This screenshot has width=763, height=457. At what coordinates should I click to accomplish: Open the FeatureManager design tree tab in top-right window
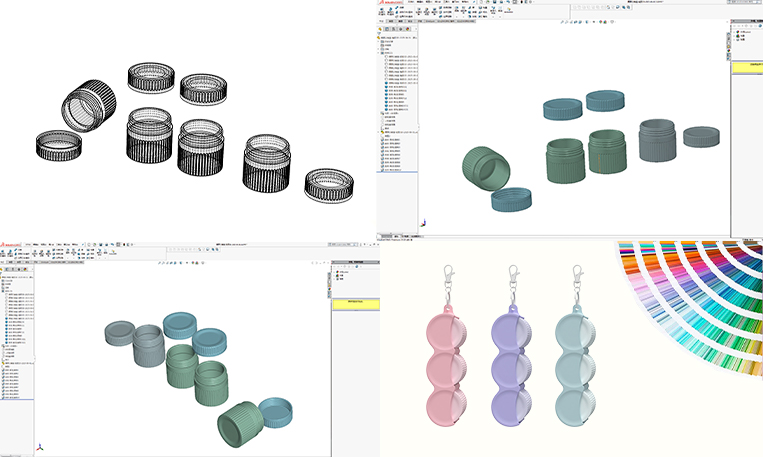point(380,29)
